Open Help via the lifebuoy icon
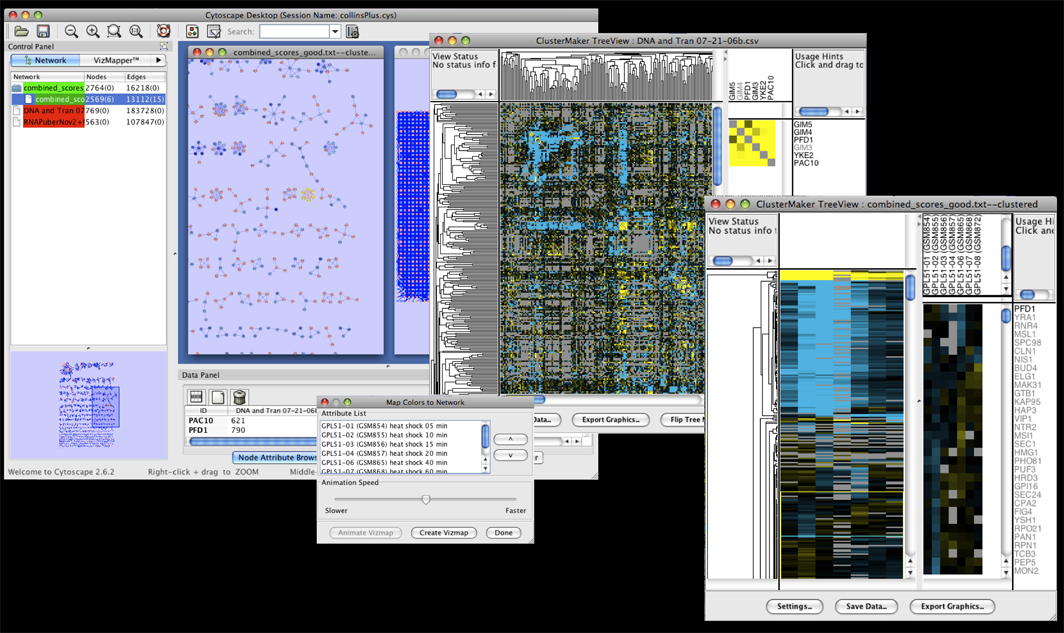The width and height of the screenshot is (1064, 633). click(163, 32)
